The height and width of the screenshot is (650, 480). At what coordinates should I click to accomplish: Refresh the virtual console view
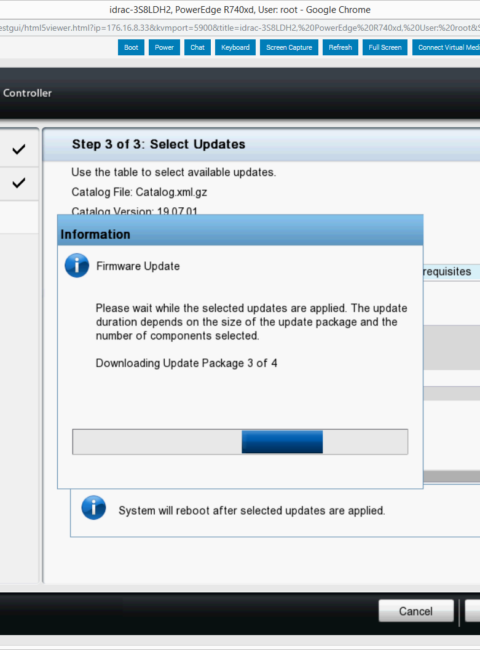[340, 47]
